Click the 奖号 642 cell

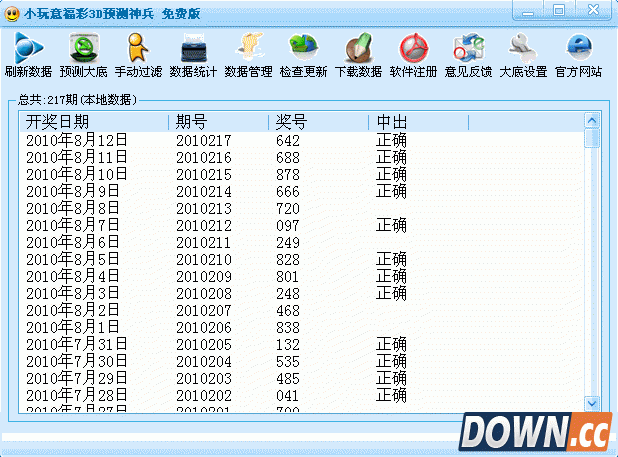pos(288,141)
